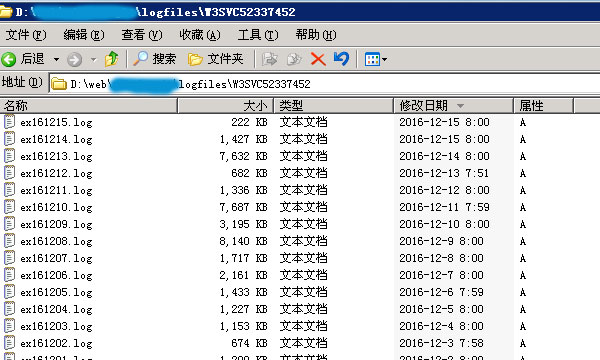The image size is (600, 360).
Task: Click the 2016-12-6 7:59 date cell
Action: tap(441, 292)
